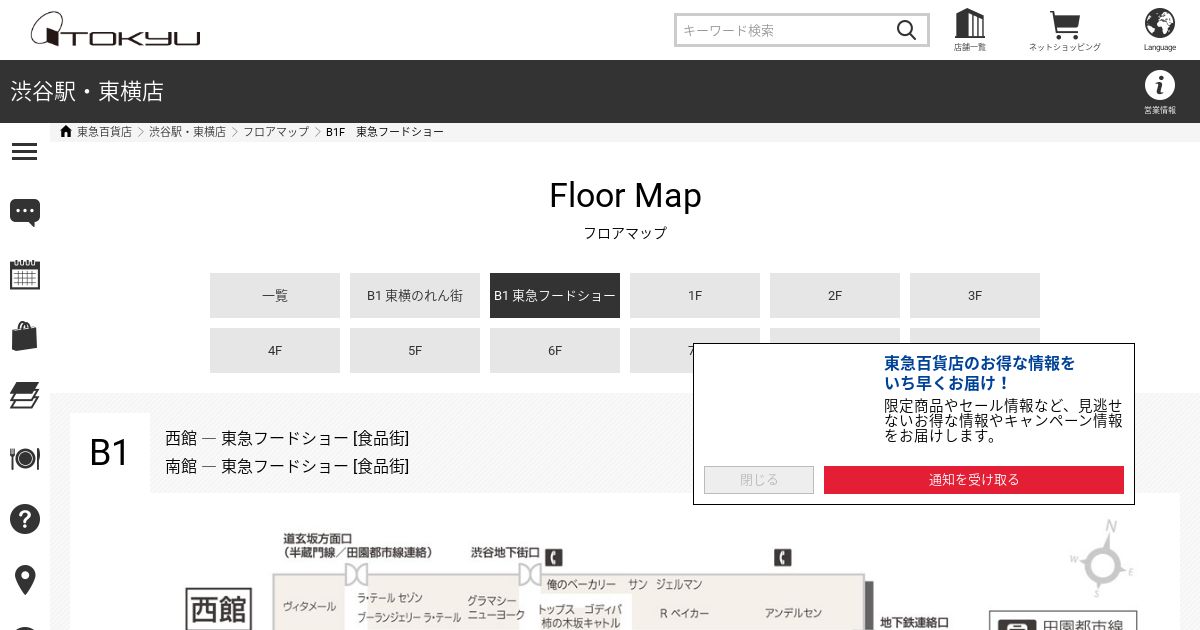Open the location pin sidebar icon
The height and width of the screenshot is (630, 1200).
25,580
